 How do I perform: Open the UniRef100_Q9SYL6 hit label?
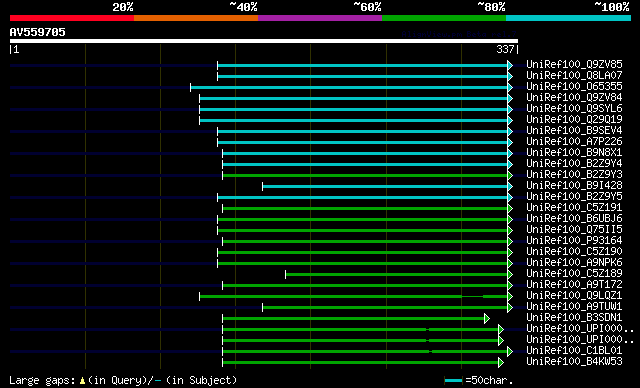tap(574, 109)
